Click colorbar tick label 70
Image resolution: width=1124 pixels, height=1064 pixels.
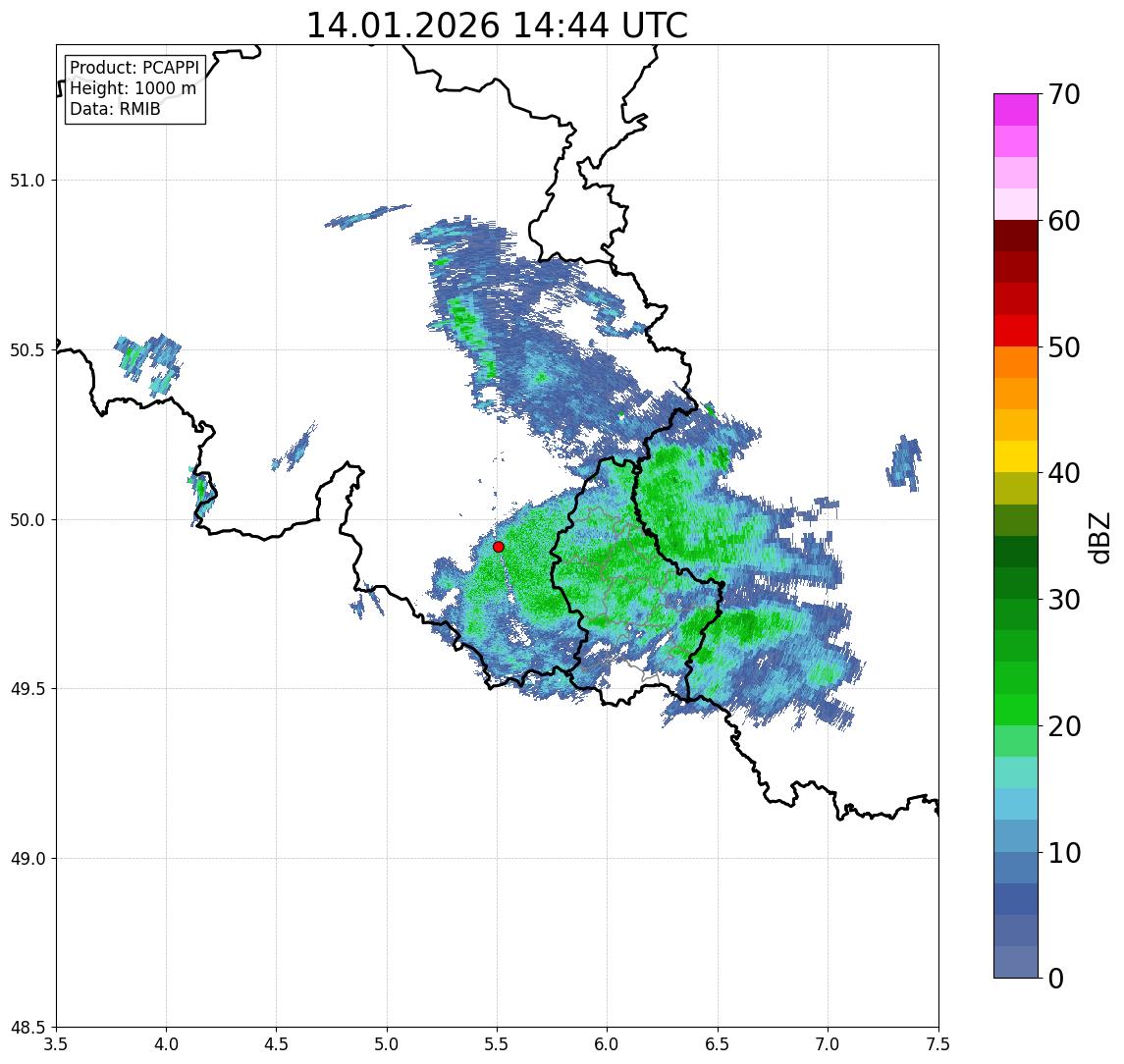point(1064,94)
